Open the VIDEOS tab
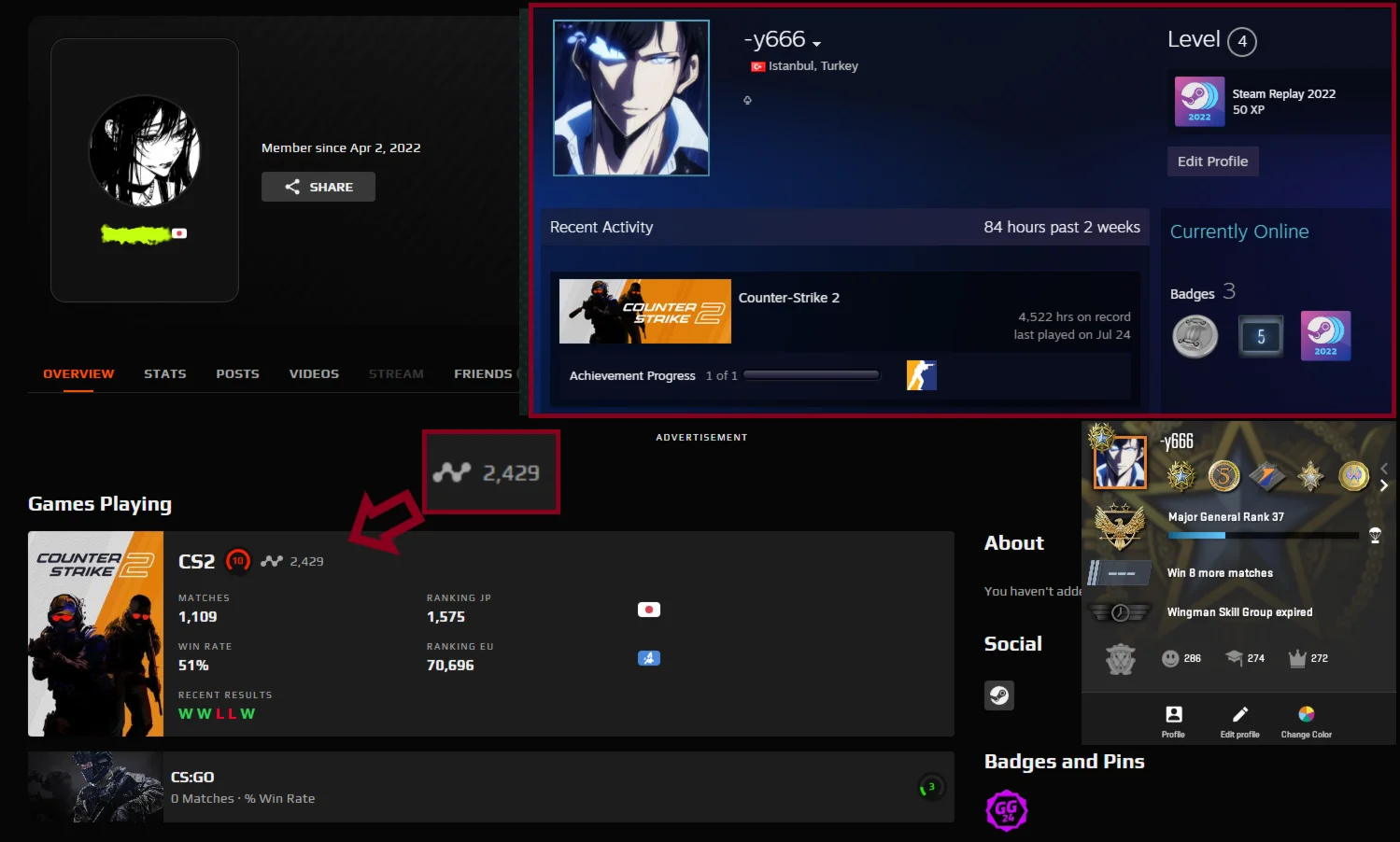Image resolution: width=1400 pixels, height=842 pixels. (x=314, y=373)
